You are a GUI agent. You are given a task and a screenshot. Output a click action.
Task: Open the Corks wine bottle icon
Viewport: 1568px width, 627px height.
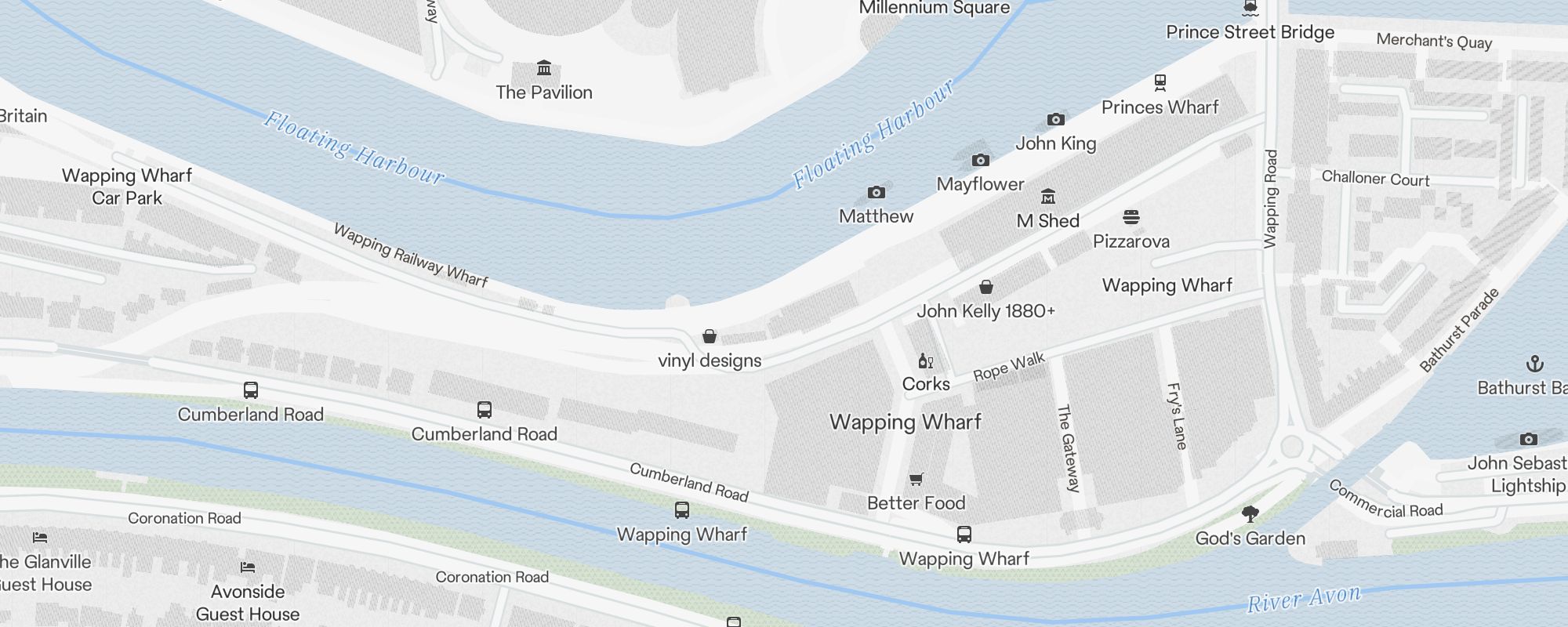926,361
